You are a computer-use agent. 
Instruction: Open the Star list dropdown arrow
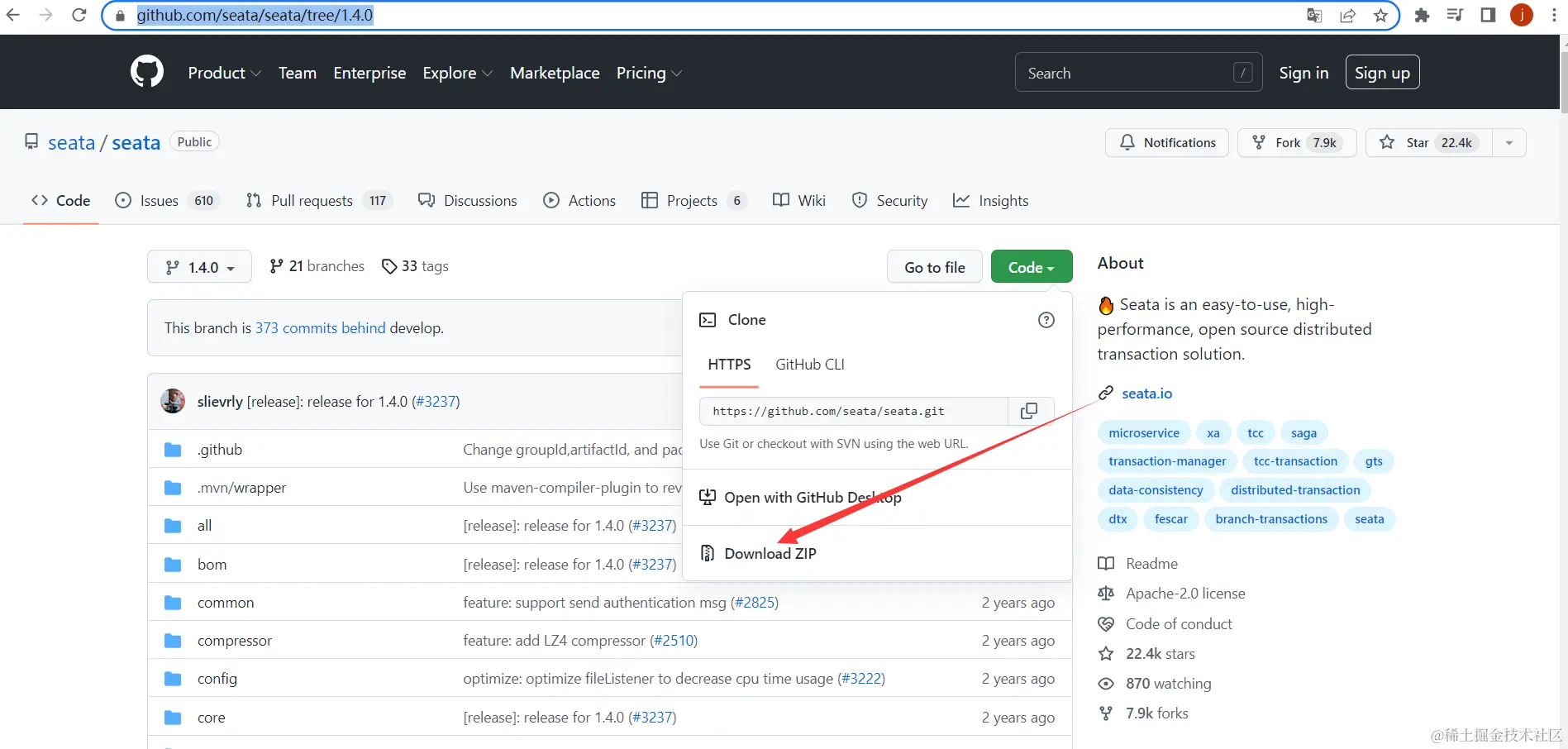coord(1509,142)
